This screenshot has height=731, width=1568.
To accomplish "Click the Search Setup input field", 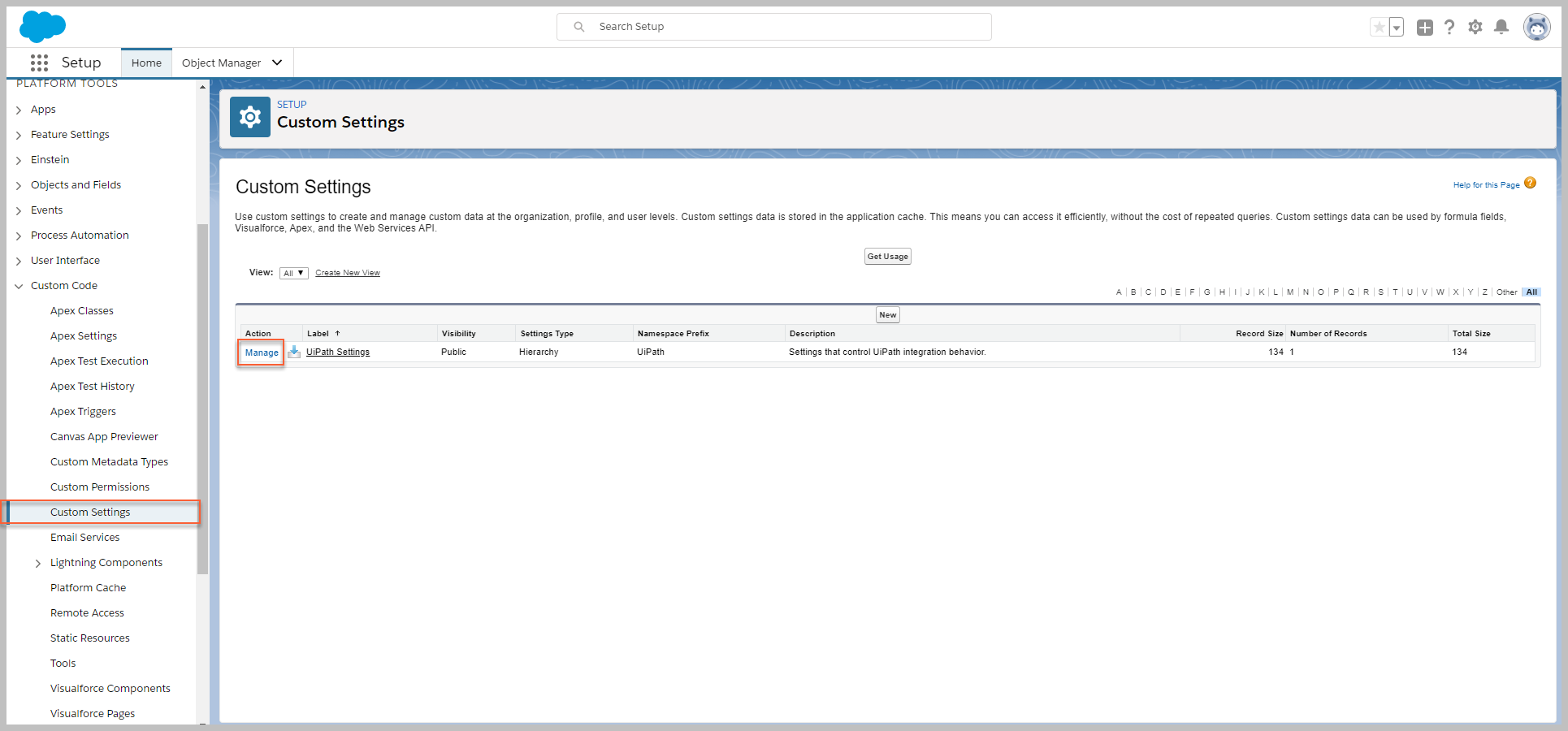I will pyautogui.click(x=773, y=26).
